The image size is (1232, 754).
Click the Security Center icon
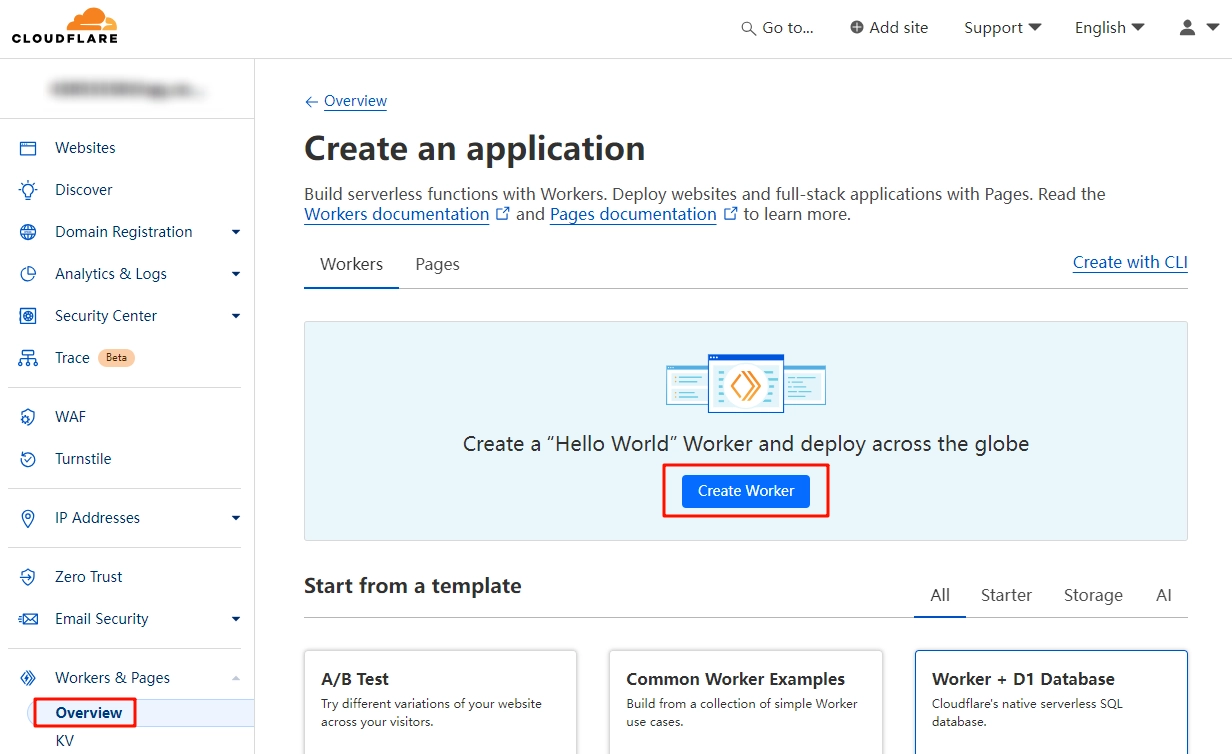tap(28, 316)
